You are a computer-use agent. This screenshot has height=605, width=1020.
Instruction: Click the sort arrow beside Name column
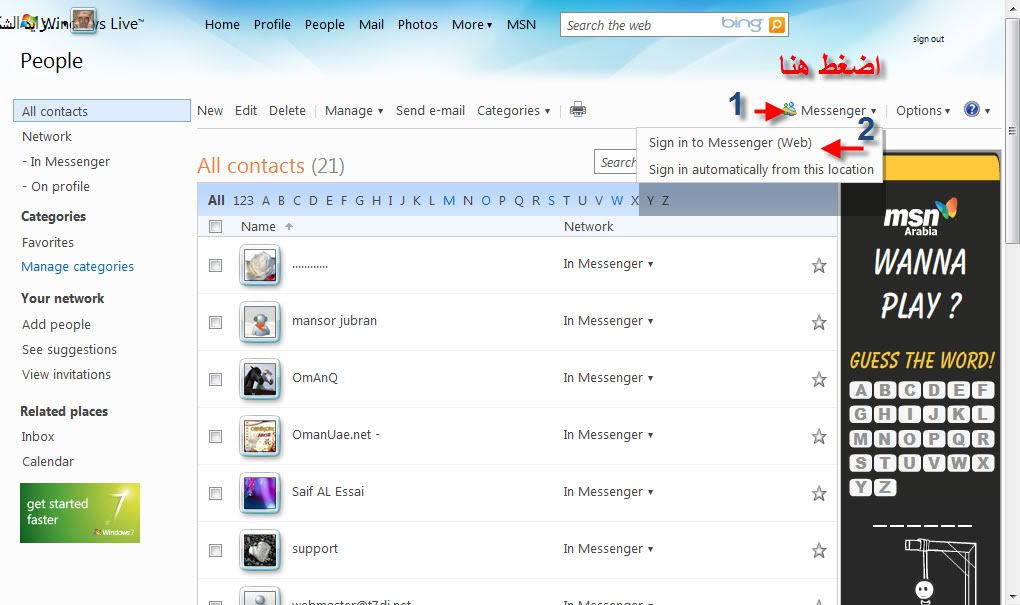289,226
